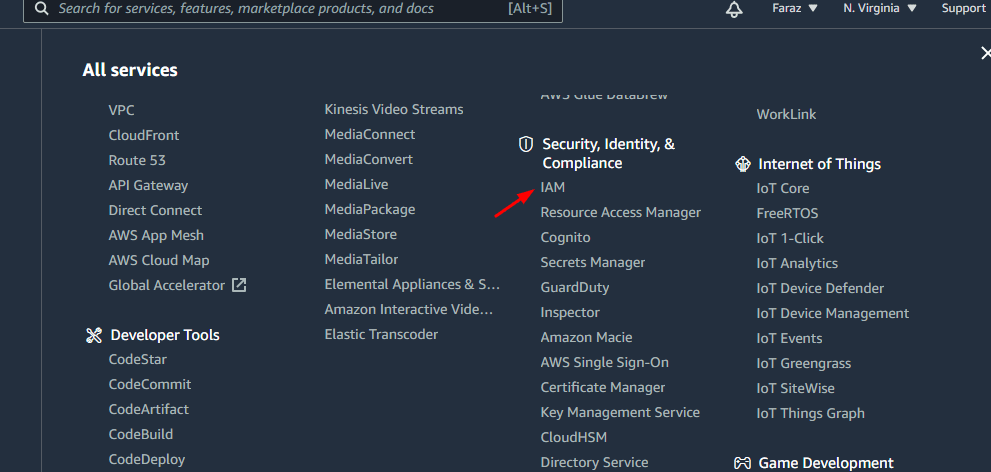Click the search magnifier icon

[42, 9]
